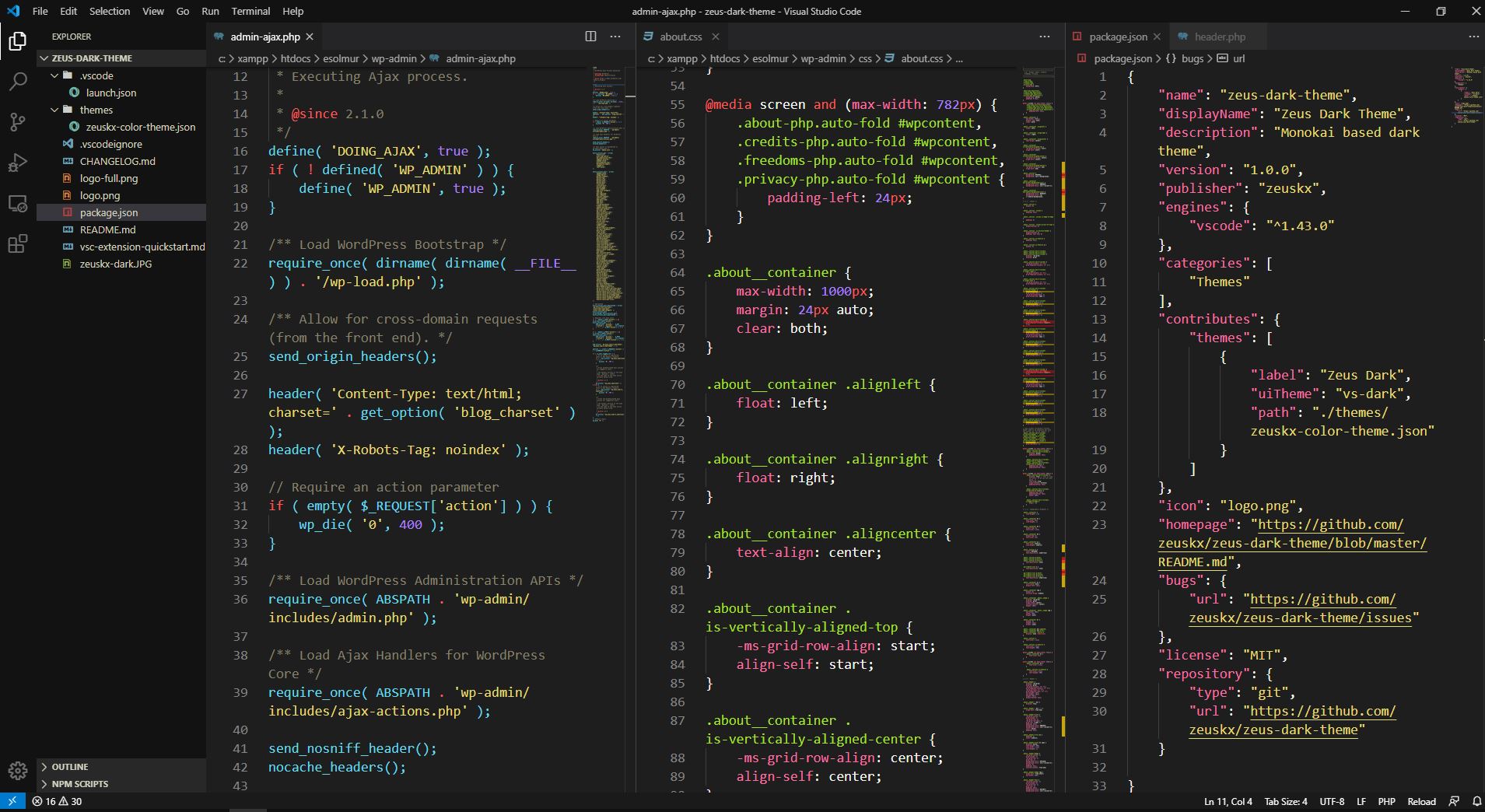
Task: Open the Edit menu
Action: (68, 11)
